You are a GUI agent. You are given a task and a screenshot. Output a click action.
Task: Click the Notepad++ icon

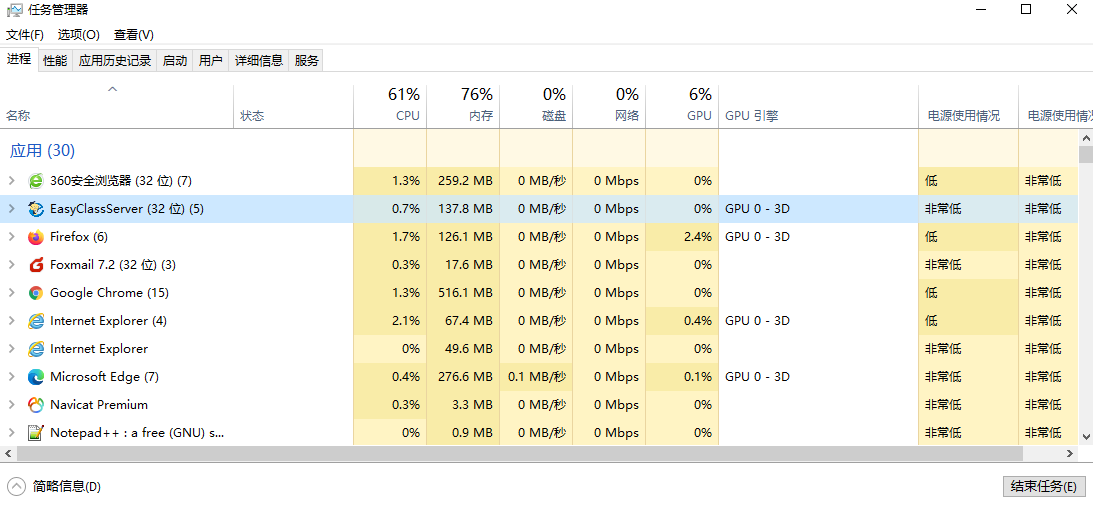click(36, 432)
